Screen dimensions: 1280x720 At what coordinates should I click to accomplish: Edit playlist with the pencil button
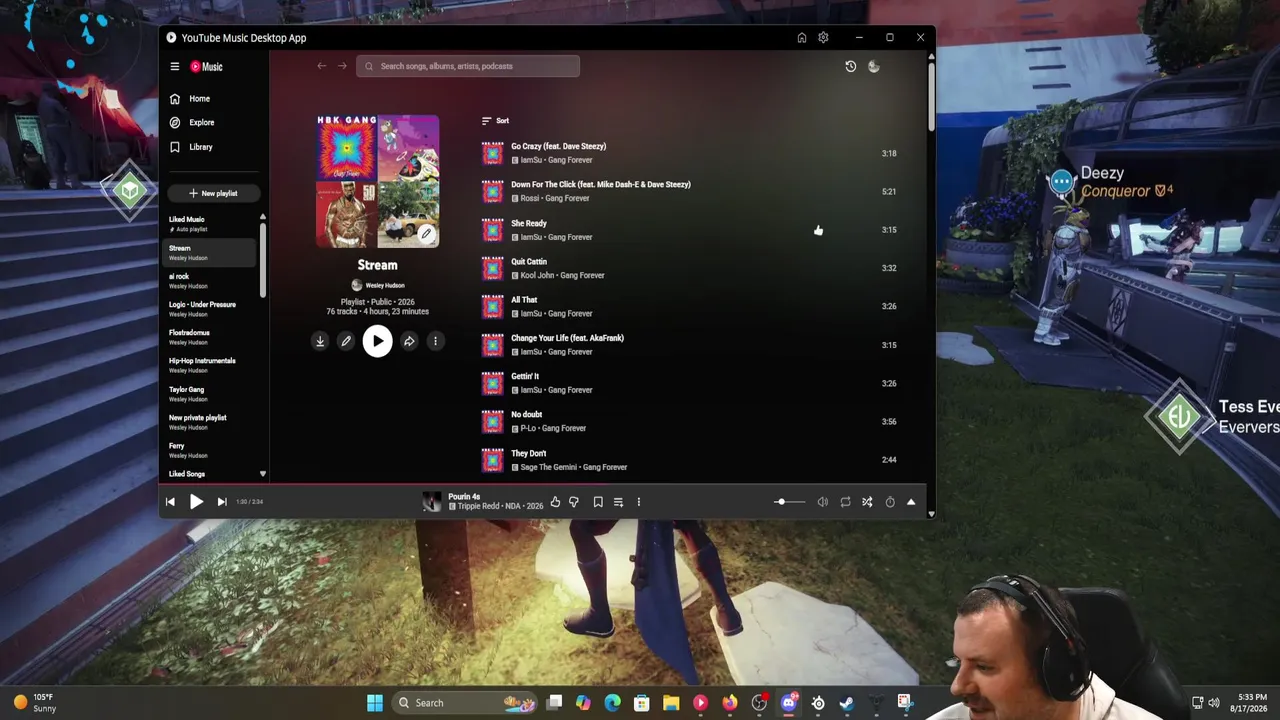pyautogui.click(x=346, y=341)
